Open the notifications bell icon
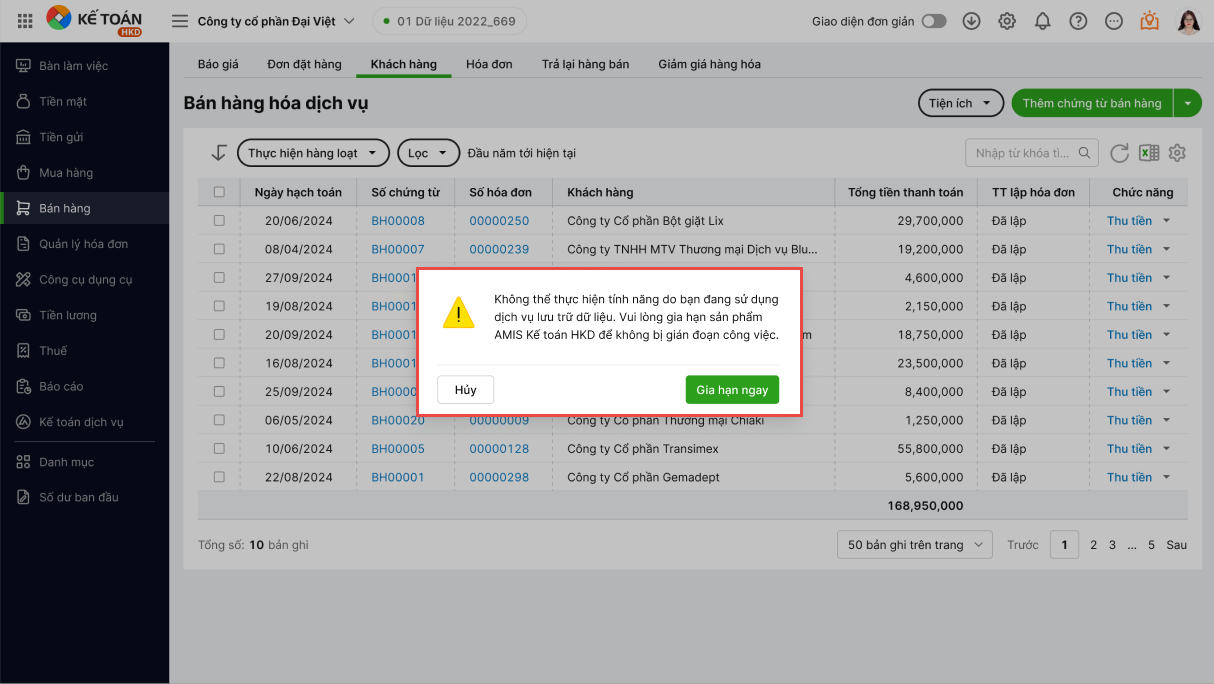 click(x=1043, y=21)
